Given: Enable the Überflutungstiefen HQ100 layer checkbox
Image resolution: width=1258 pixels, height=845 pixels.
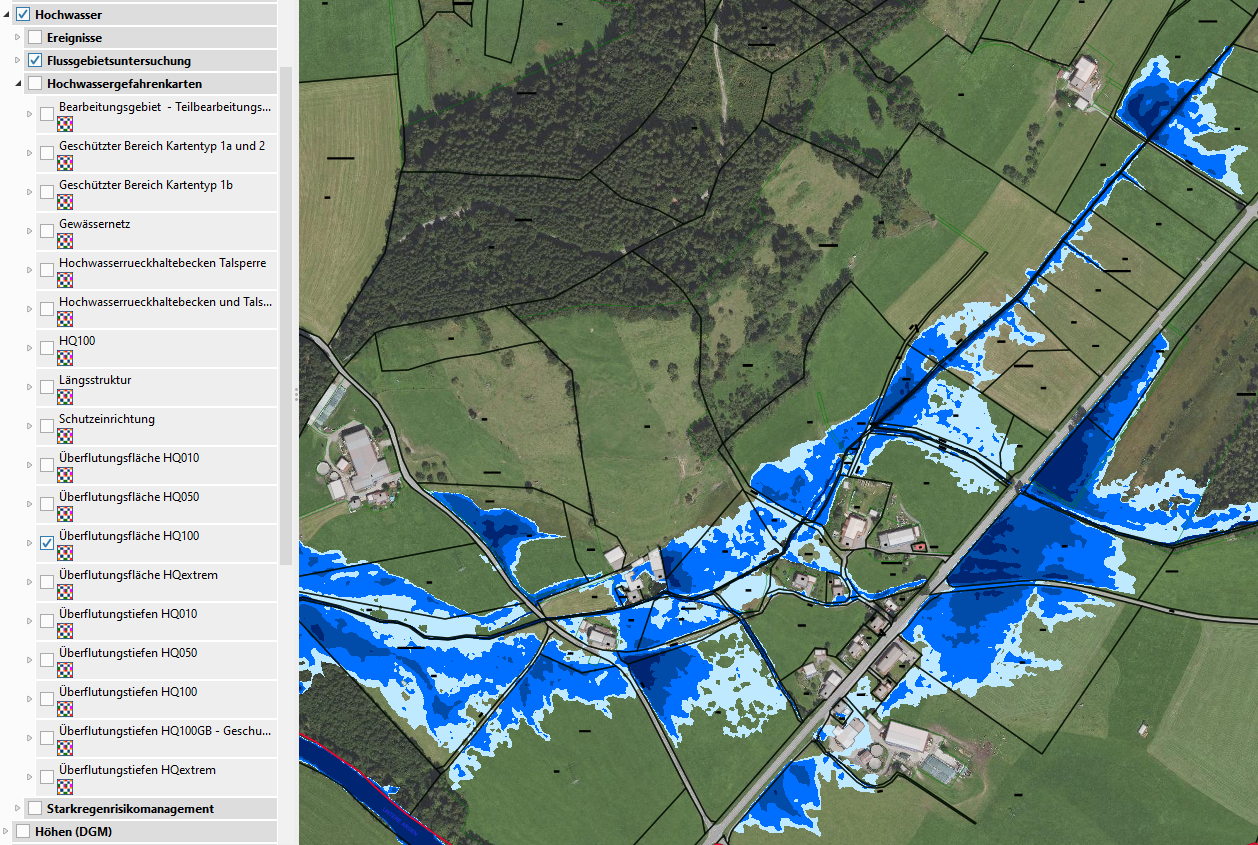Looking at the screenshot, I should (47, 699).
